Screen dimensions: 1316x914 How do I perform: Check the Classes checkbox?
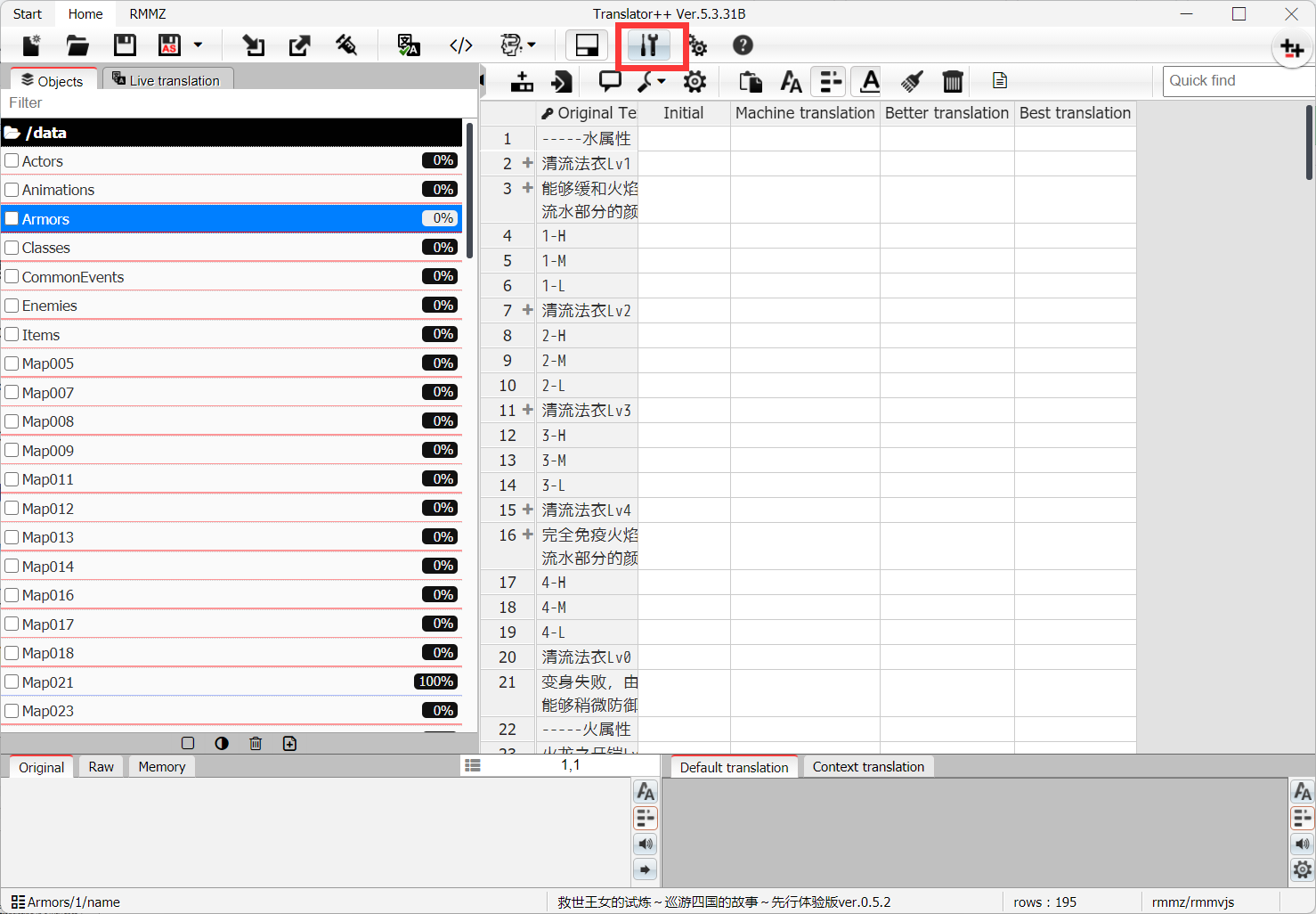[12, 248]
